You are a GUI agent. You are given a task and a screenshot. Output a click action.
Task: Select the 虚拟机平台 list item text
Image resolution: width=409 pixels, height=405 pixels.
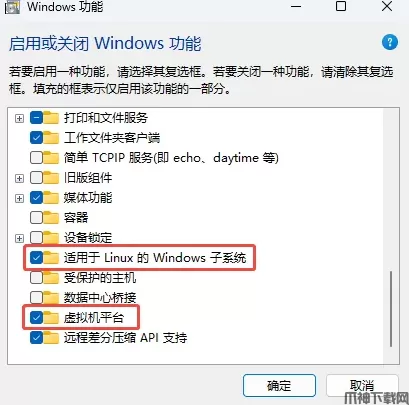pos(94,318)
